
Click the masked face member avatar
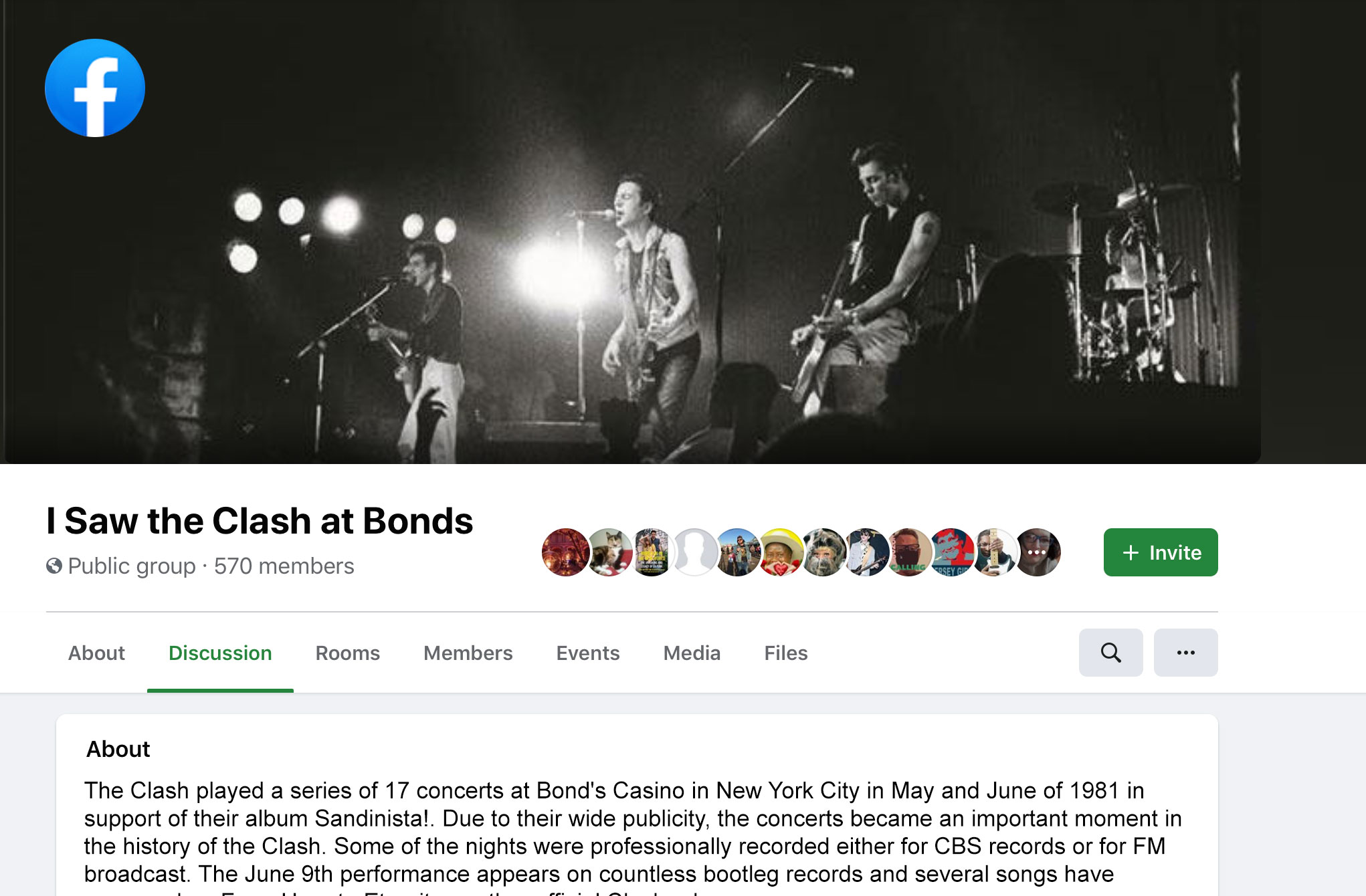click(908, 552)
